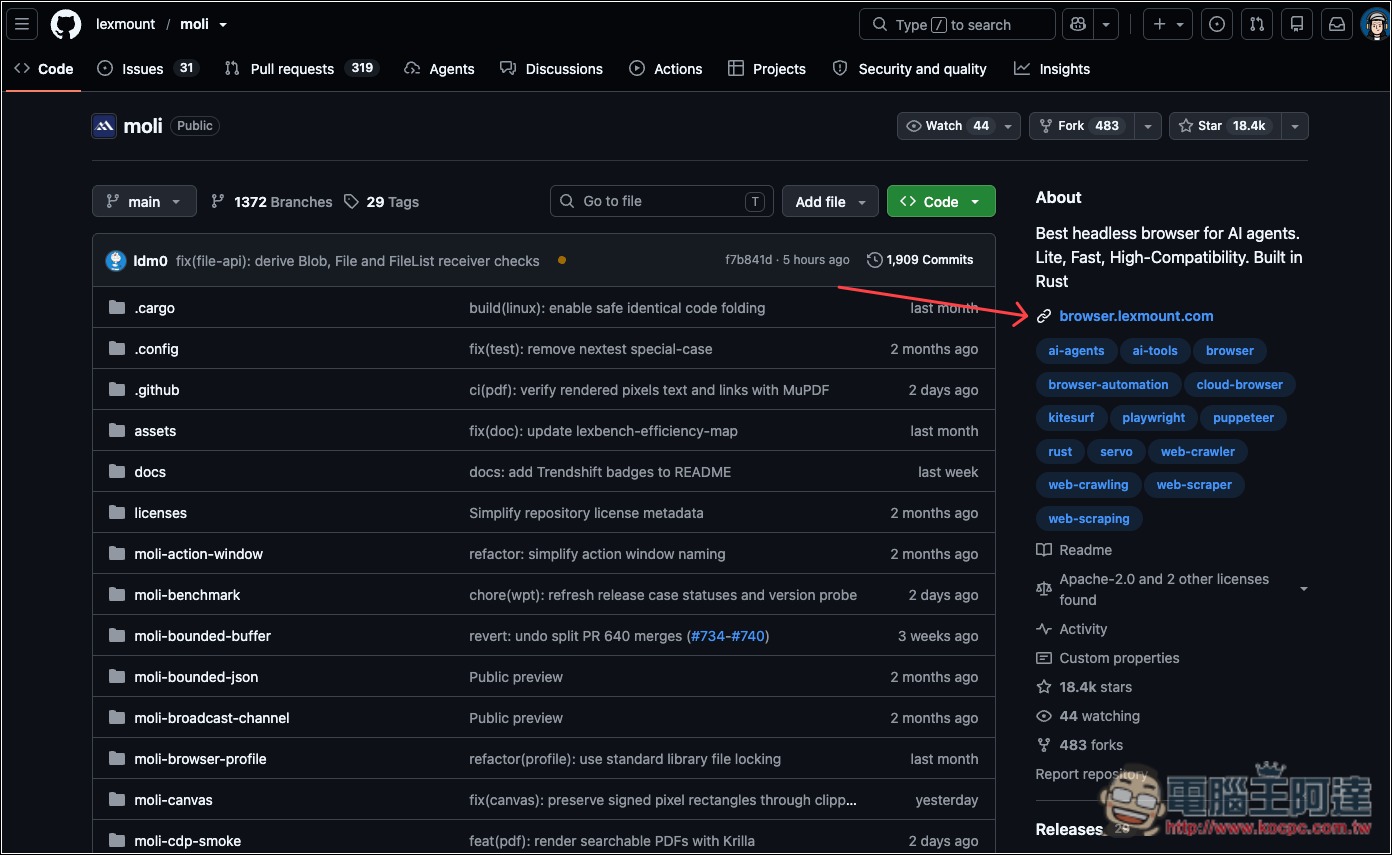Image resolution: width=1392 pixels, height=855 pixels.
Task: Switch to the Issues tab
Action: (x=148, y=69)
